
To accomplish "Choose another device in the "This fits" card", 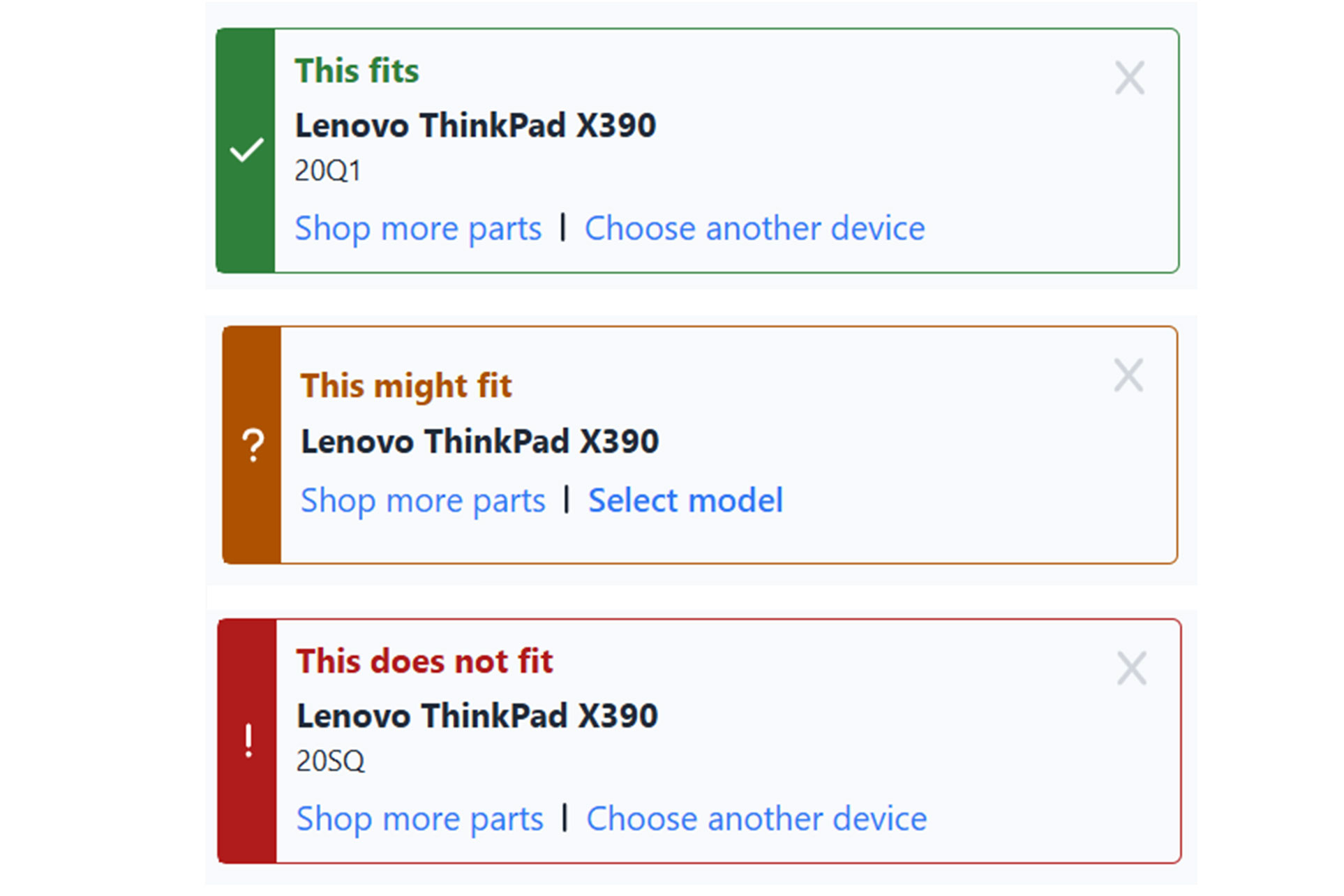I will click(754, 229).
